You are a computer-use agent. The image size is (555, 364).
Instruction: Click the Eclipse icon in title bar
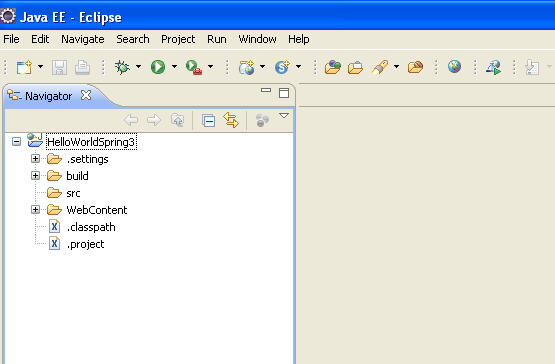click(x=8, y=16)
